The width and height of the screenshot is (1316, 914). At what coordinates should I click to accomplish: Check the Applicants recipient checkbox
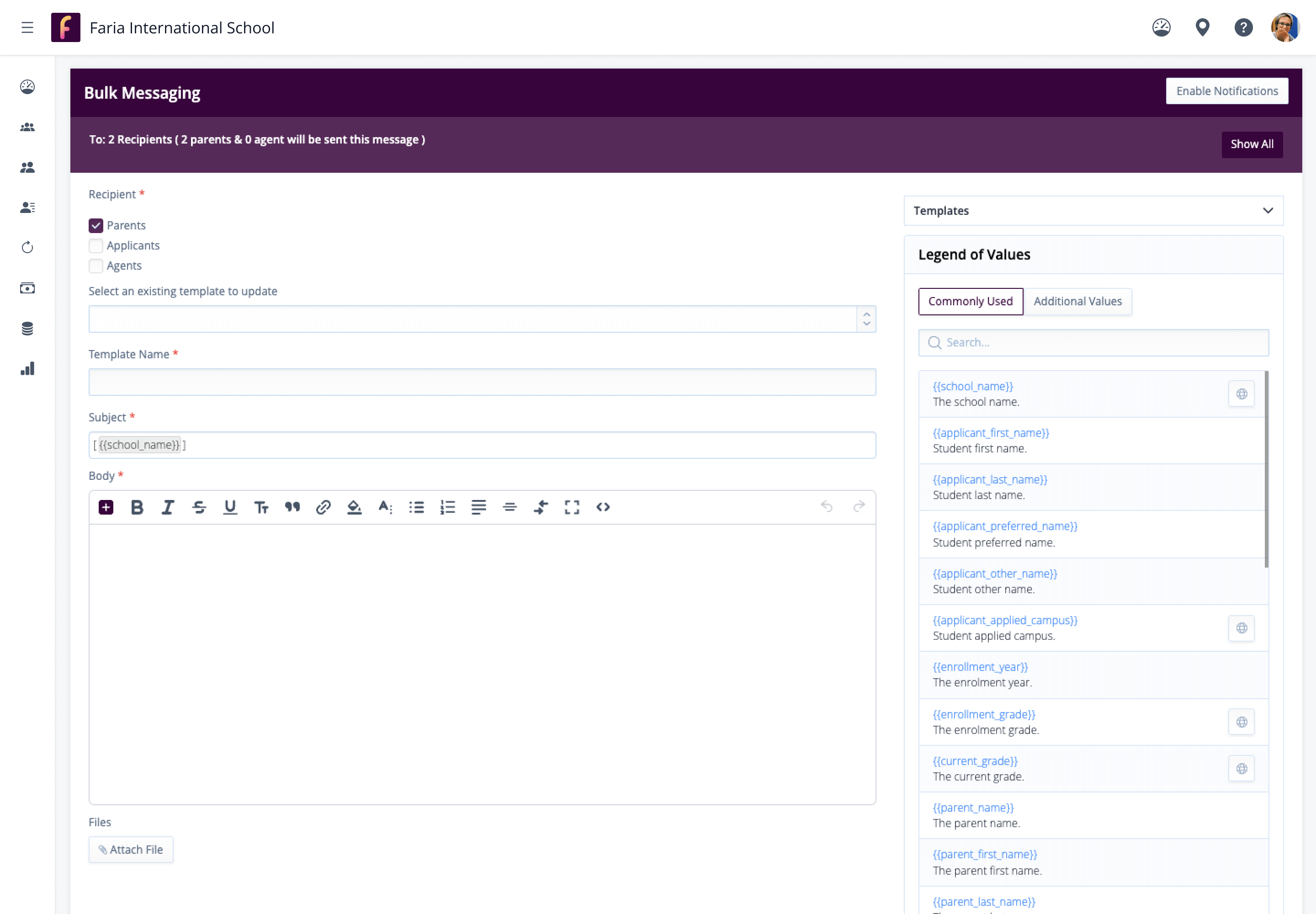(96, 246)
